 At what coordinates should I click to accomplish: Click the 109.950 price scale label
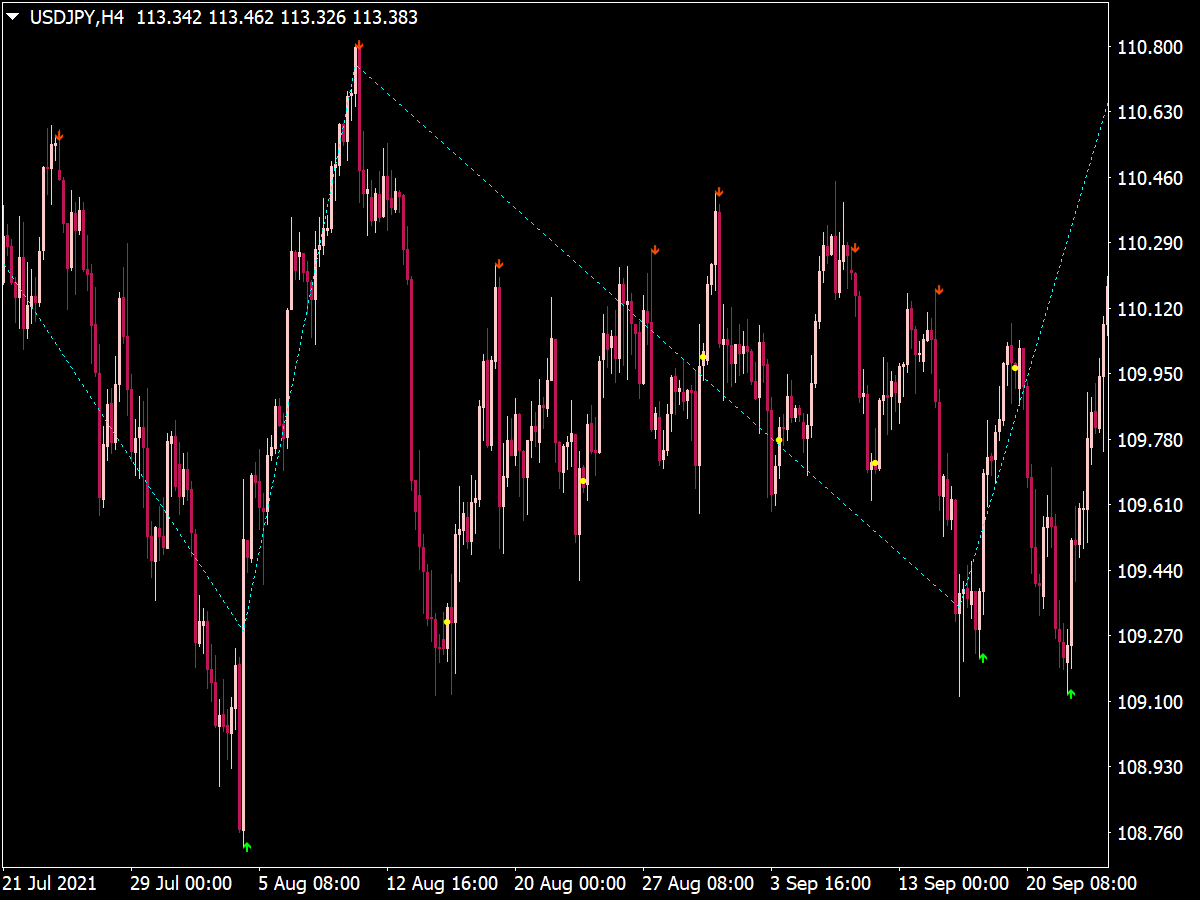[x=1148, y=375]
